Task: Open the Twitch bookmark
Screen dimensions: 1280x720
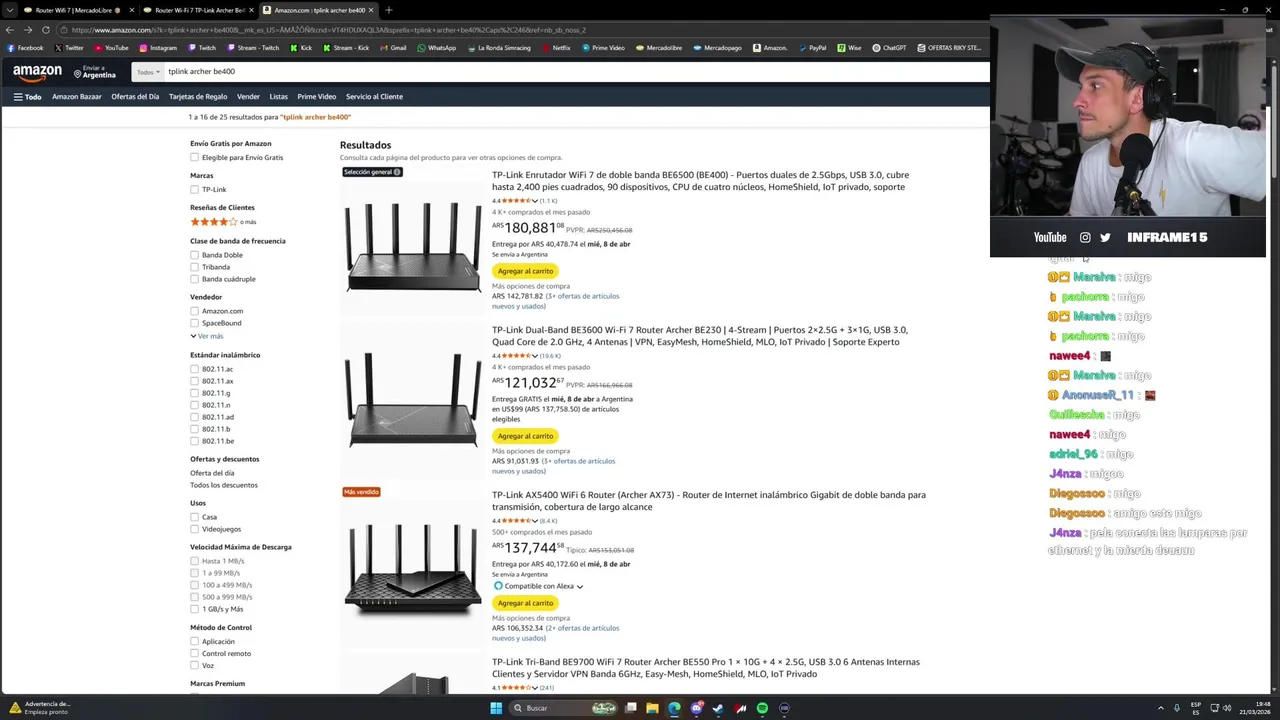Action: point(202,48)
